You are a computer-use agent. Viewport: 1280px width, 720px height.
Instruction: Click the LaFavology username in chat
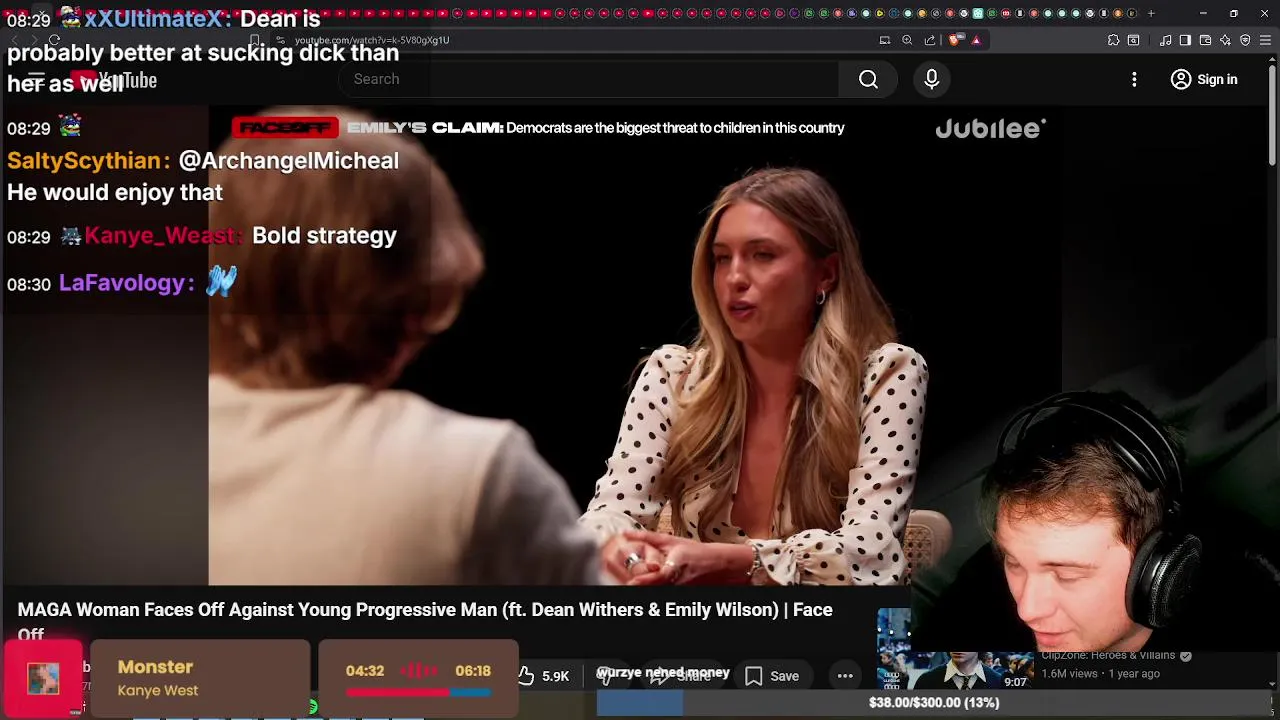pos(121,283)
